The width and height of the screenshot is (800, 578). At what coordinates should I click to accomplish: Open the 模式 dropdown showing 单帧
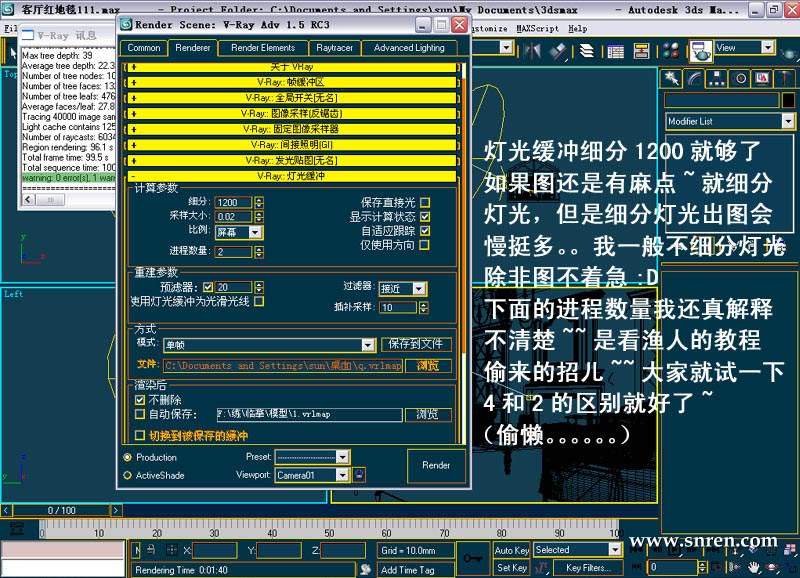click(x=269, y=345)
